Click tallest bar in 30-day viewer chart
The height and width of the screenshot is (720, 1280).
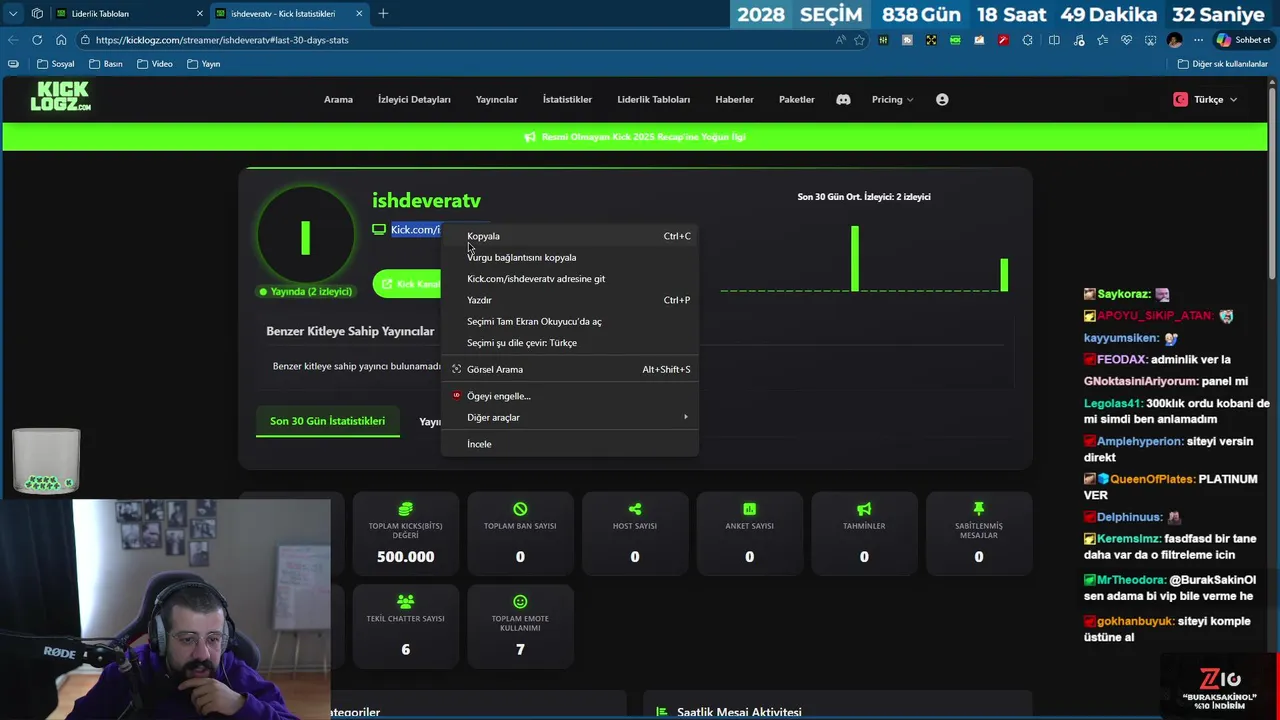(855, 259)
